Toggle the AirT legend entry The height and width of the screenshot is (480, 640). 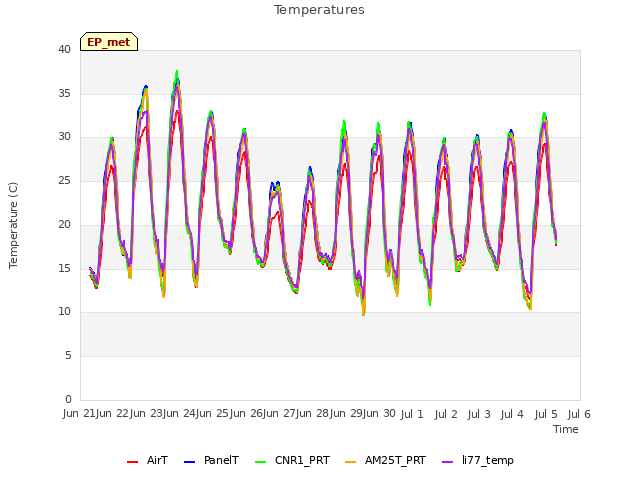click(x=147, y=461)
